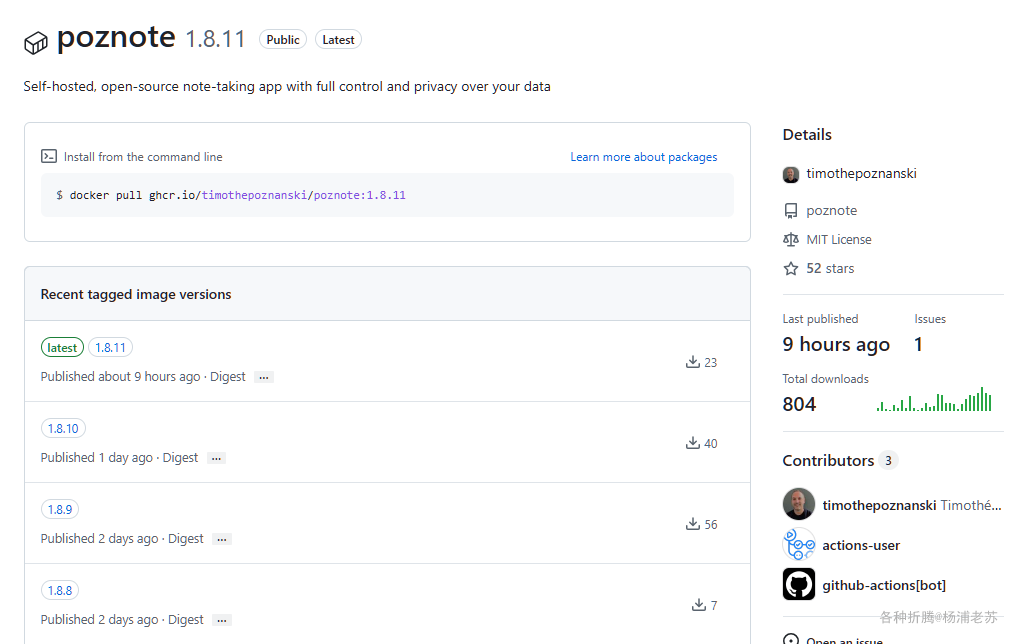Open the poznote repository link
Screen dimensions: 1019x644
click(x=831, y=211)
